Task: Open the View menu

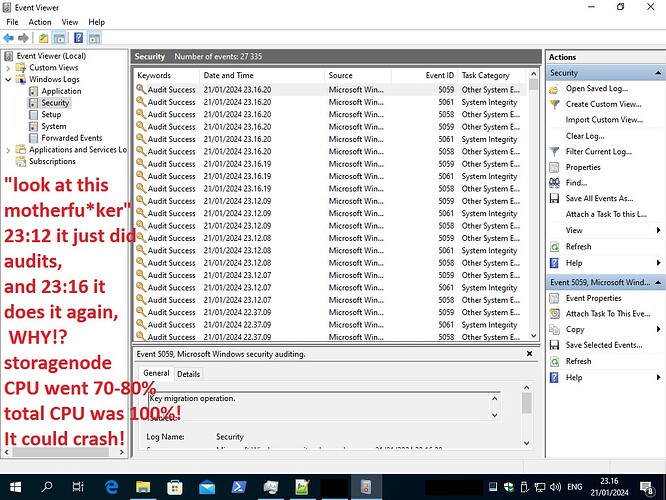Action: 70,22
